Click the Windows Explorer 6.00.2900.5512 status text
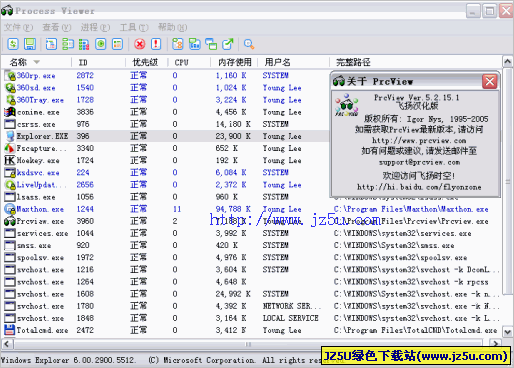 (x=68, y=360)
